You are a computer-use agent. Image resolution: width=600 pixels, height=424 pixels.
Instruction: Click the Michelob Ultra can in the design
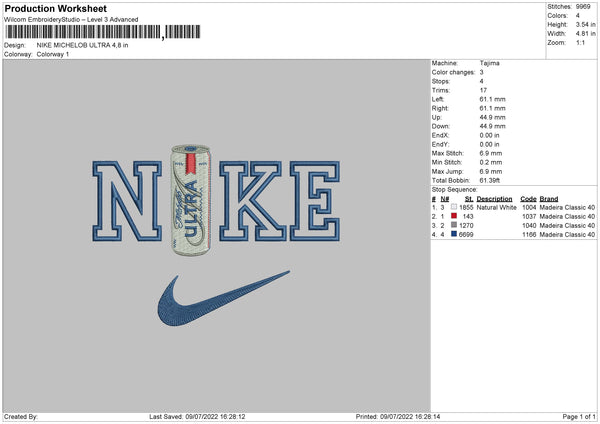[191, 200]
